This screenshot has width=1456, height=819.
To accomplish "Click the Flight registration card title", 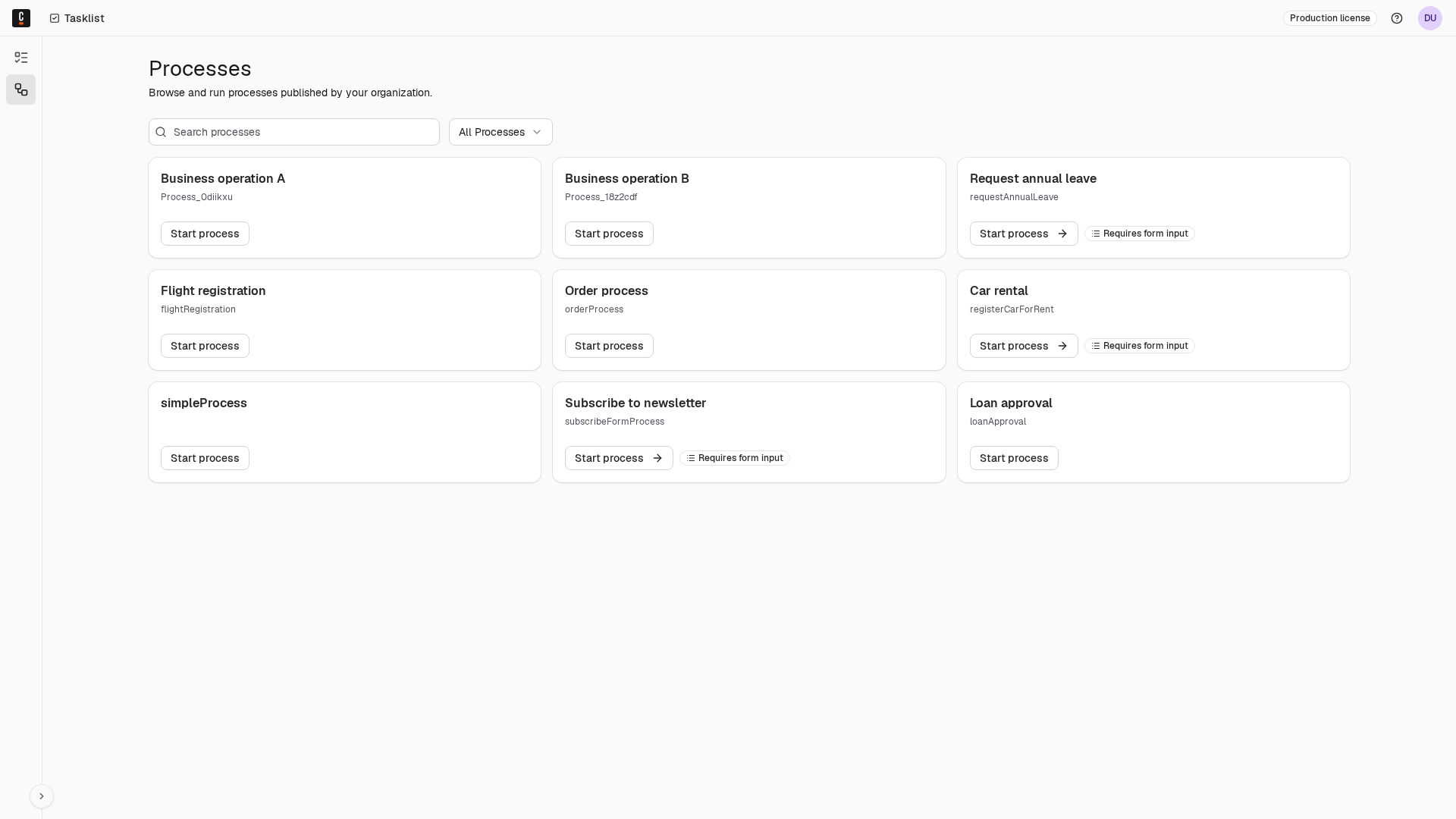I will [x=213, y=291].
